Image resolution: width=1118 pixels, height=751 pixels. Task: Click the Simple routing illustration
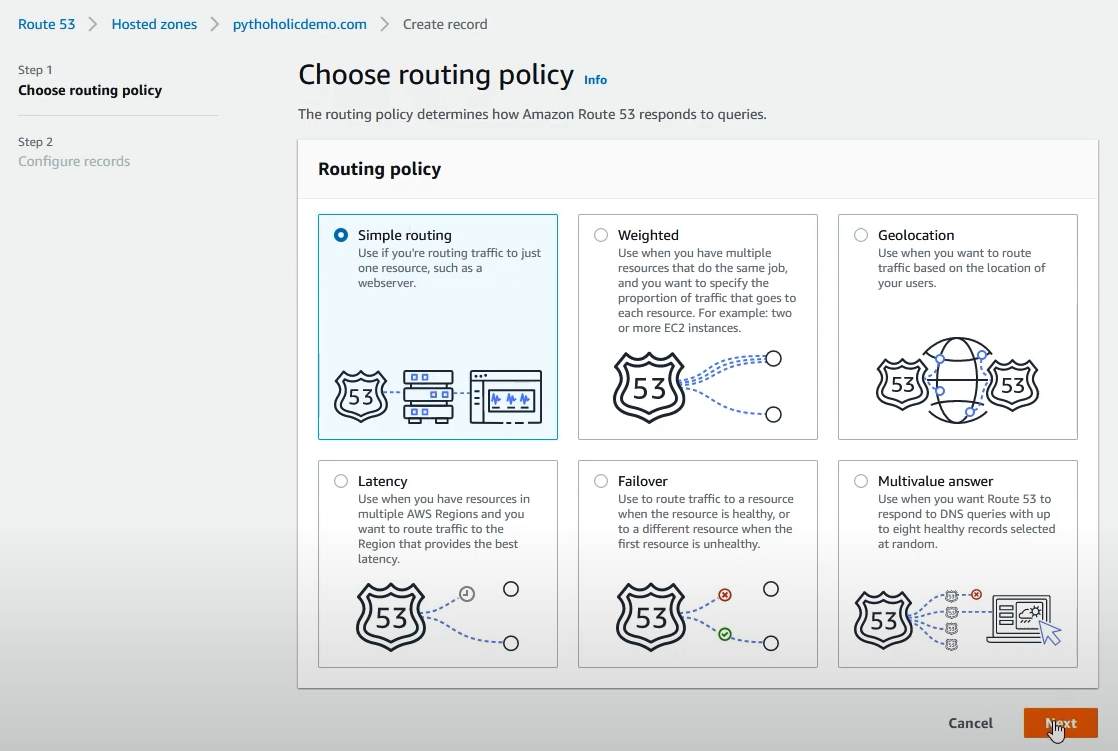(438, 397)
